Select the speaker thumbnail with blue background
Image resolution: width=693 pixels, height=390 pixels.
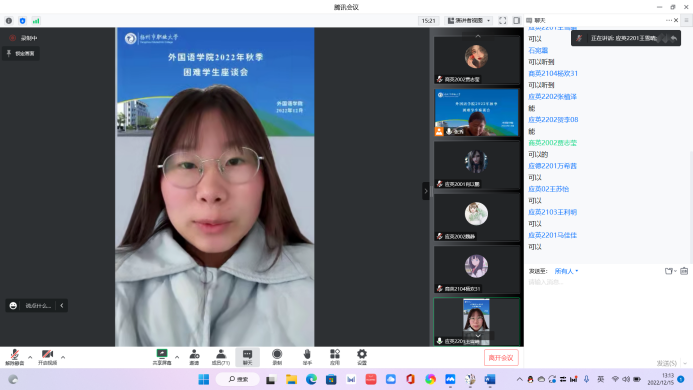tap(476, 112)
